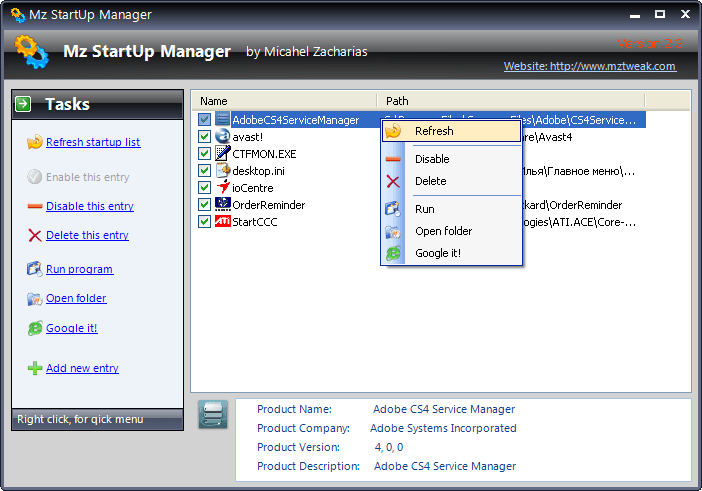Click the orange minus icon beside Disable this entry
702x491 pixels.
tap(35, 206)
